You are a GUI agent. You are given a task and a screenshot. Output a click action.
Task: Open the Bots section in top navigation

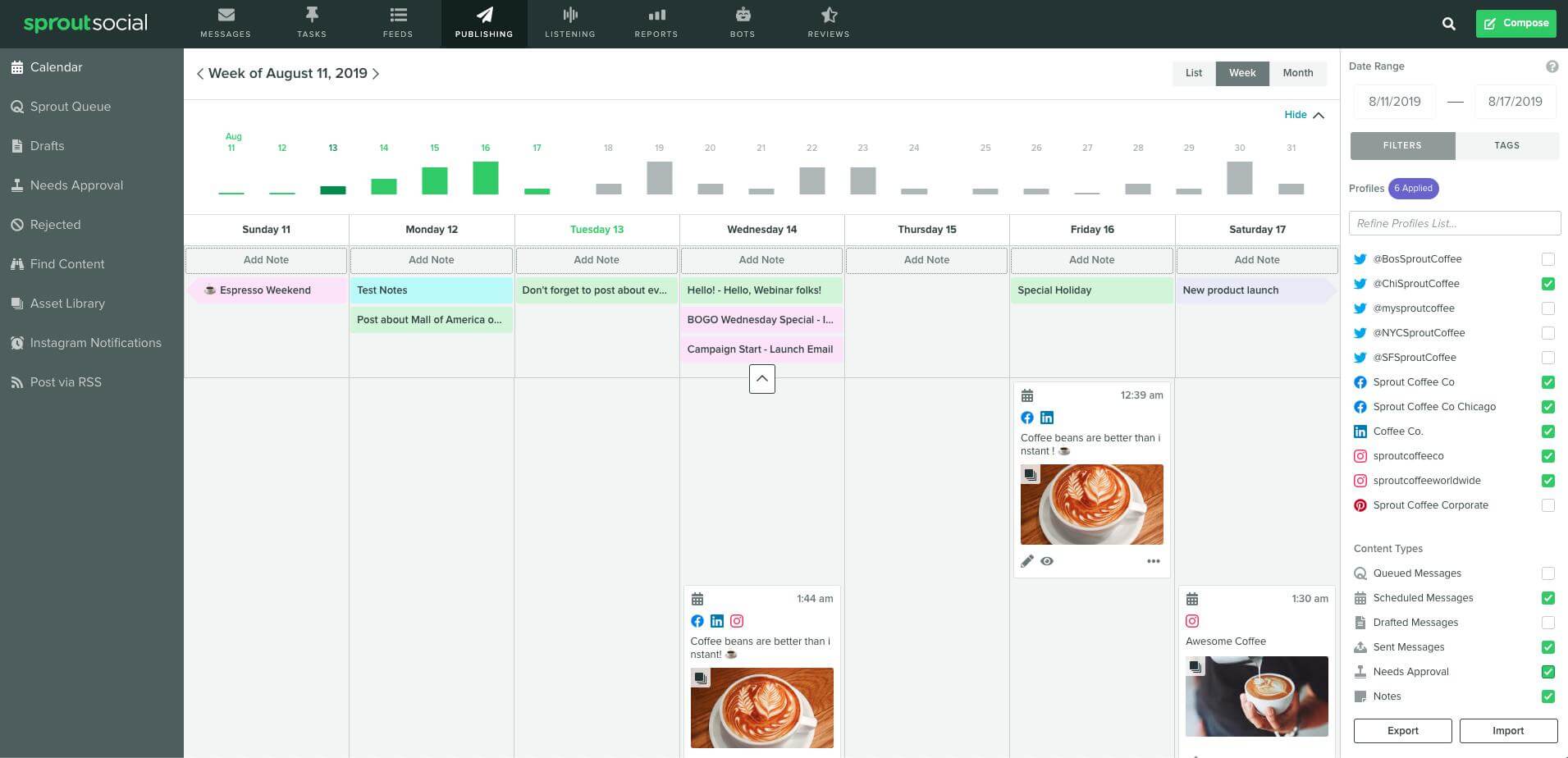(x=743, y=23)
